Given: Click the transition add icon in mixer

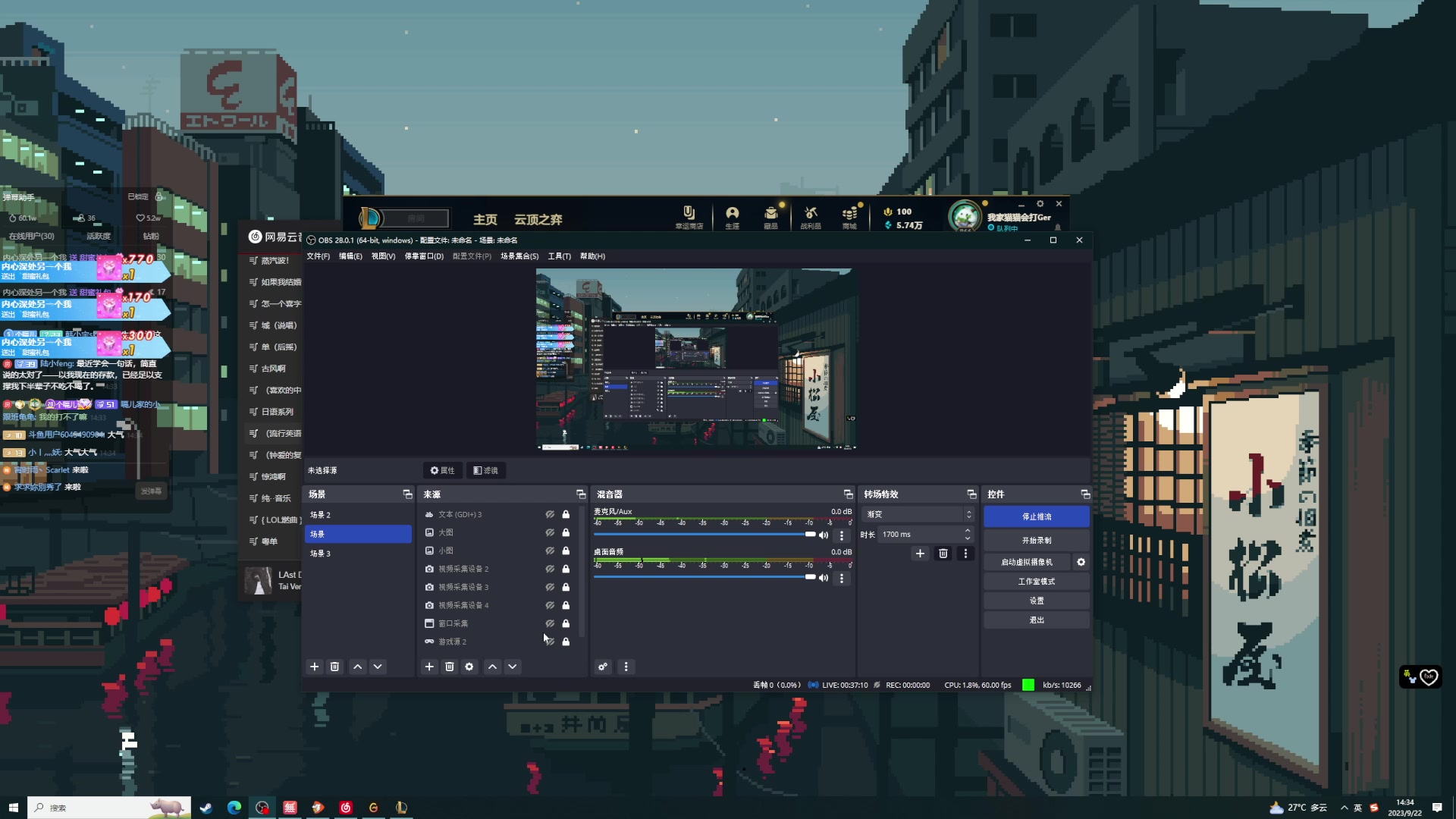Looking at the screenshot, I should pyautogui.click(x=919, y=553).
